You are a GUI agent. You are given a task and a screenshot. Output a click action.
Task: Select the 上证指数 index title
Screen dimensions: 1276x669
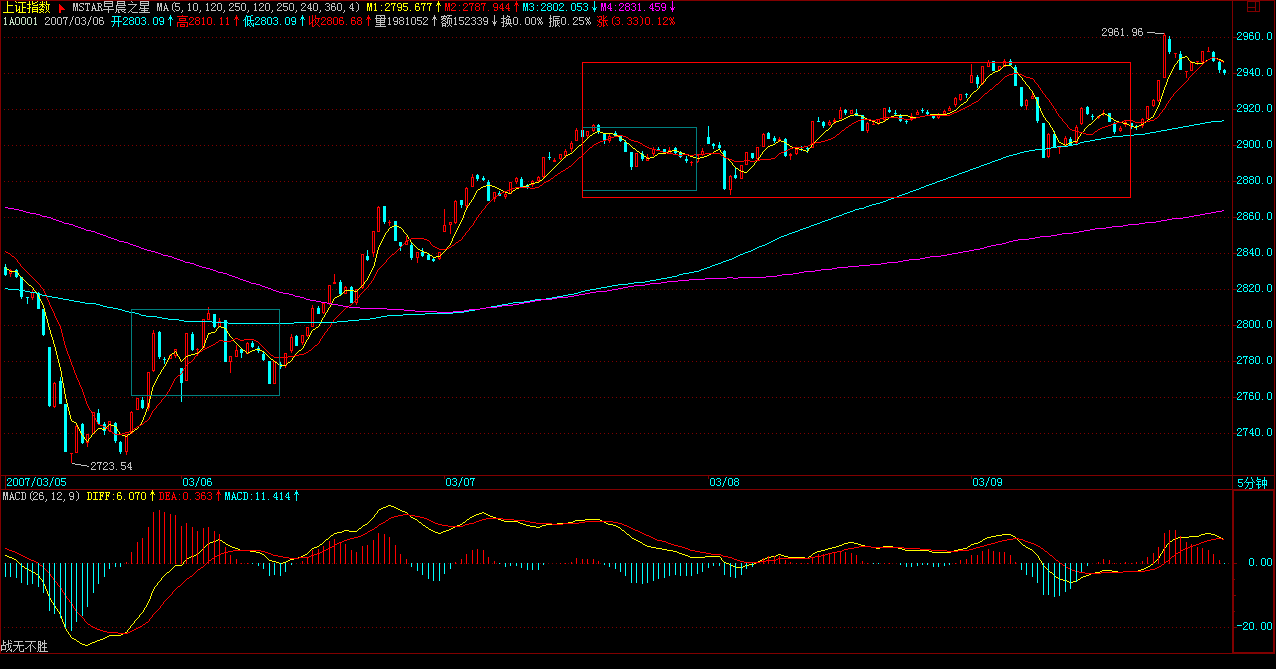click(x=26, y=7)
